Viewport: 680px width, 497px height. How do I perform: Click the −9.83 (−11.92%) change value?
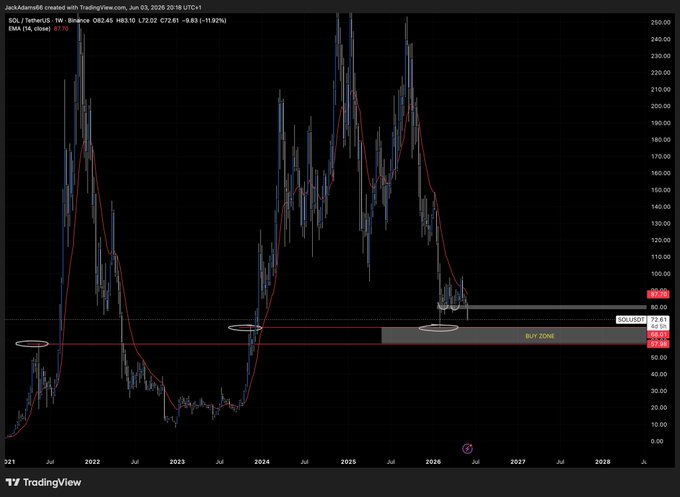[204, 20]
